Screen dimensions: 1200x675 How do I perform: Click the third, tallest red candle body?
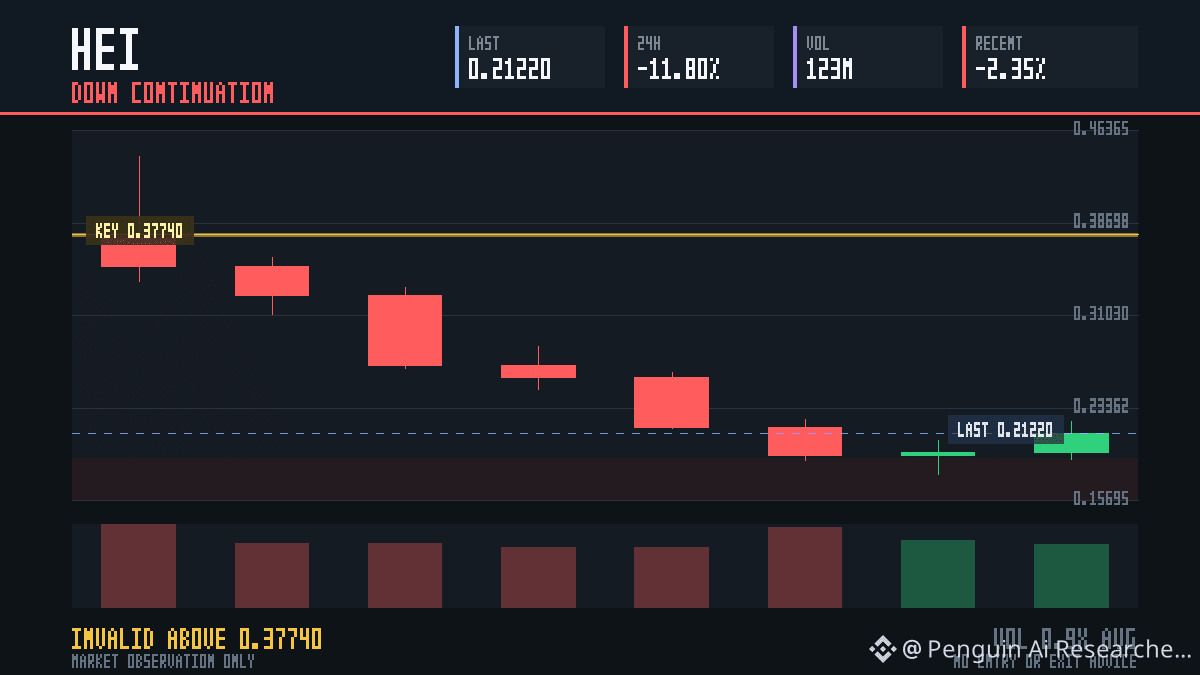point(405,330)
